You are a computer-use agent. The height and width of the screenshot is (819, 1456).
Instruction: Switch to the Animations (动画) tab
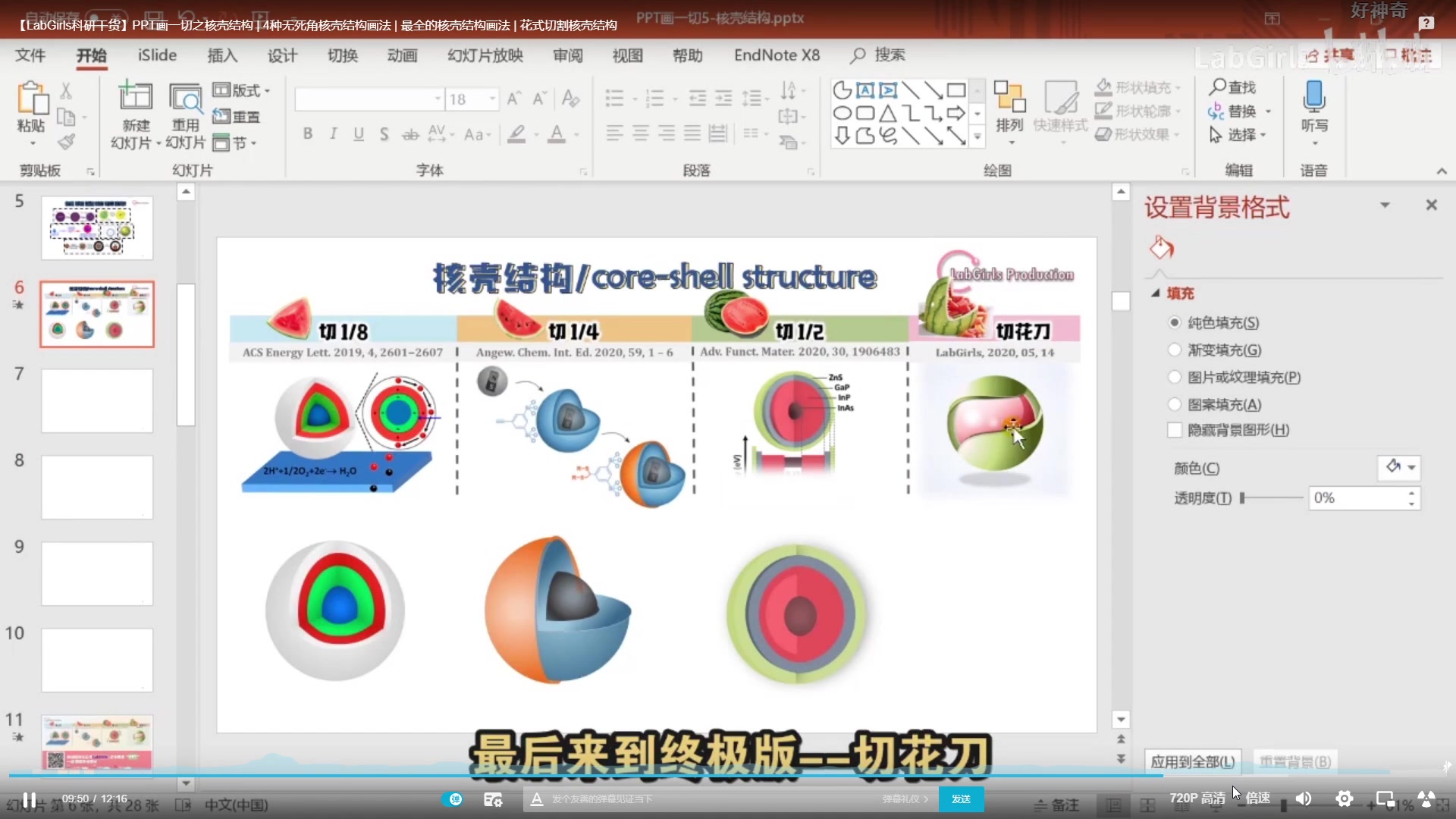[402, 55]
